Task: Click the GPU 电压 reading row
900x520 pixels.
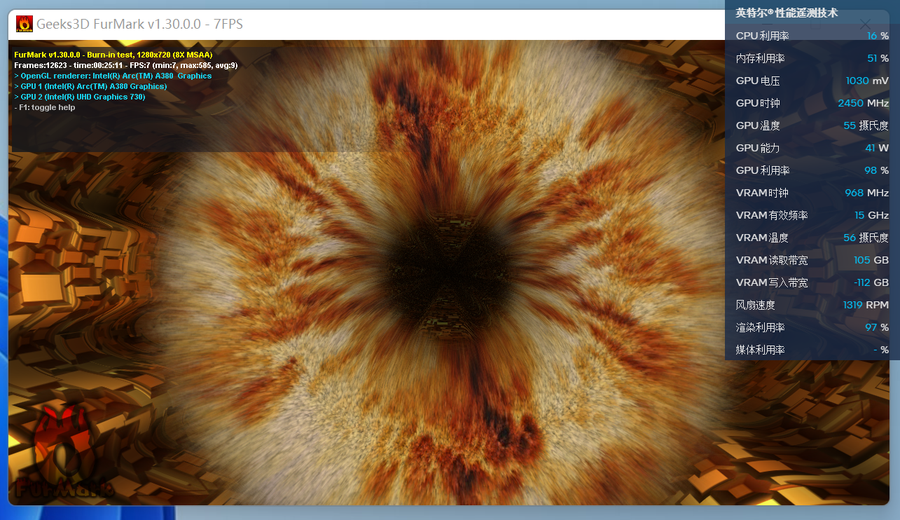Action: click(x=811, y=81)
